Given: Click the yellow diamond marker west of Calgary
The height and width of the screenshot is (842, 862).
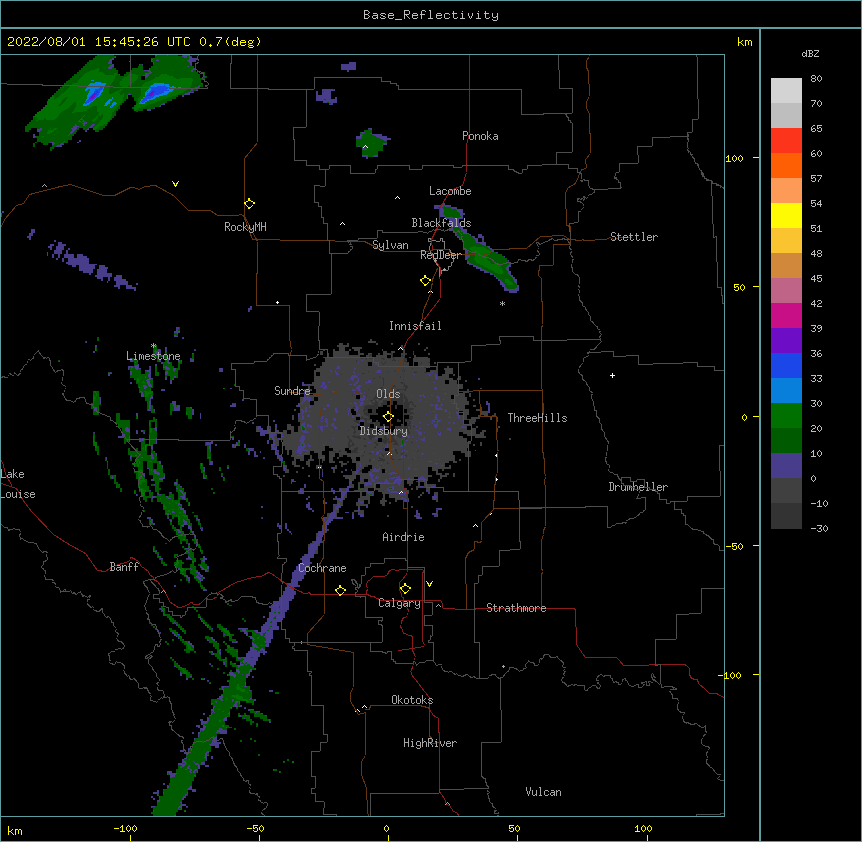Looking at the screenshot, I should tap(340, 590).
